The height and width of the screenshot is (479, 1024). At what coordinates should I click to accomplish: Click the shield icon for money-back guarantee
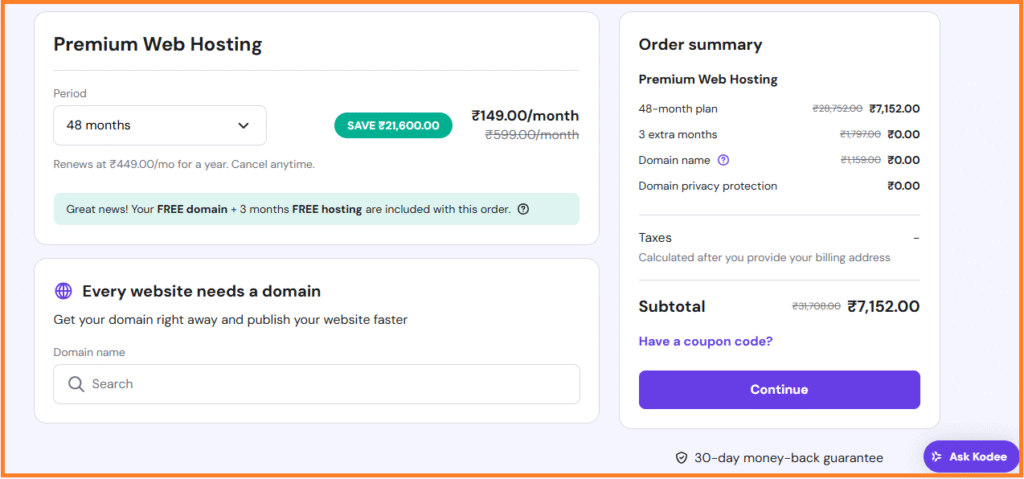681,457
